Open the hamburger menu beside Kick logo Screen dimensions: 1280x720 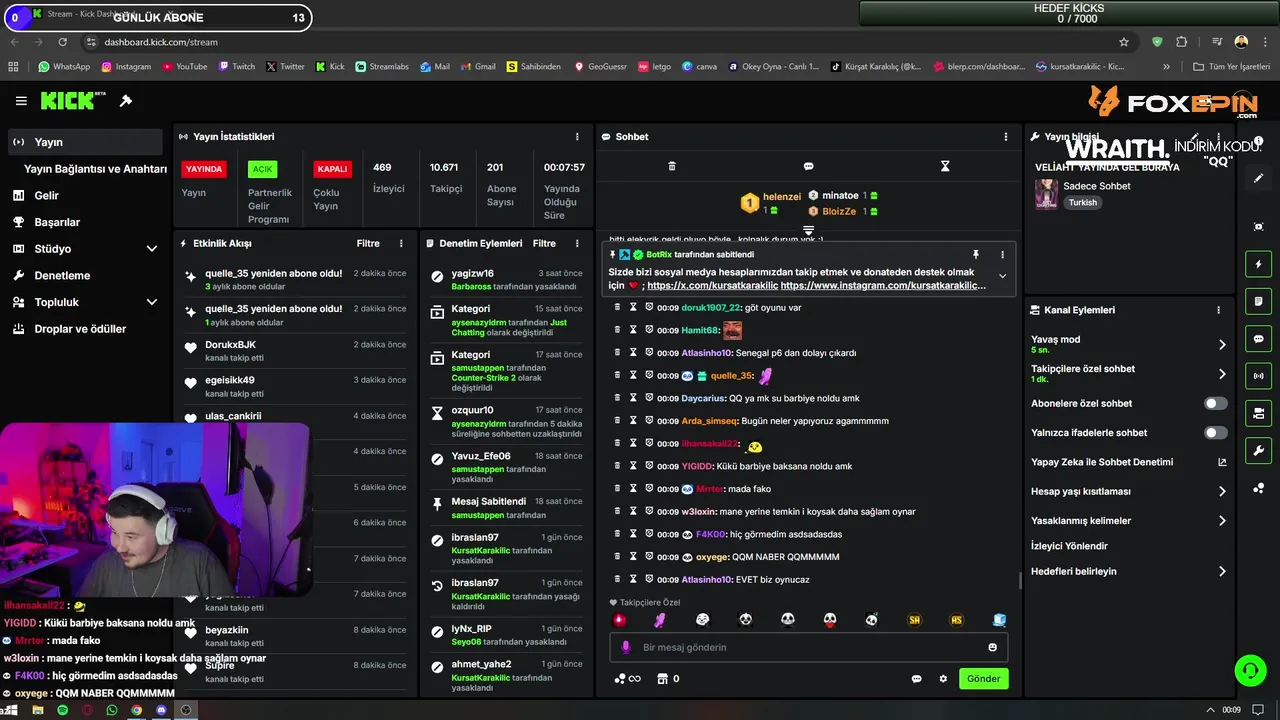21,101
